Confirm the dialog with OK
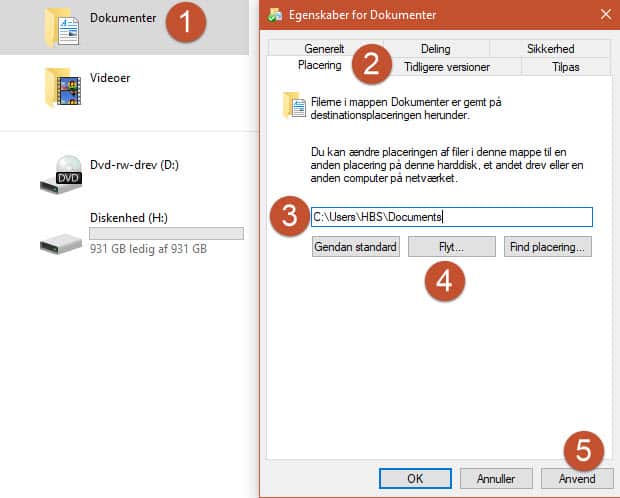The image size is (620, 498). pyautogui.click(x=415, y=478)
